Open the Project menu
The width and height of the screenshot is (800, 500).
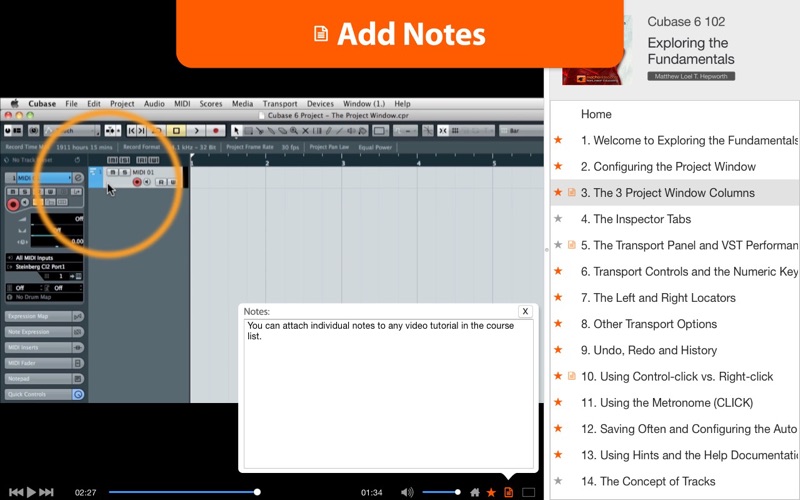(122, 104)
